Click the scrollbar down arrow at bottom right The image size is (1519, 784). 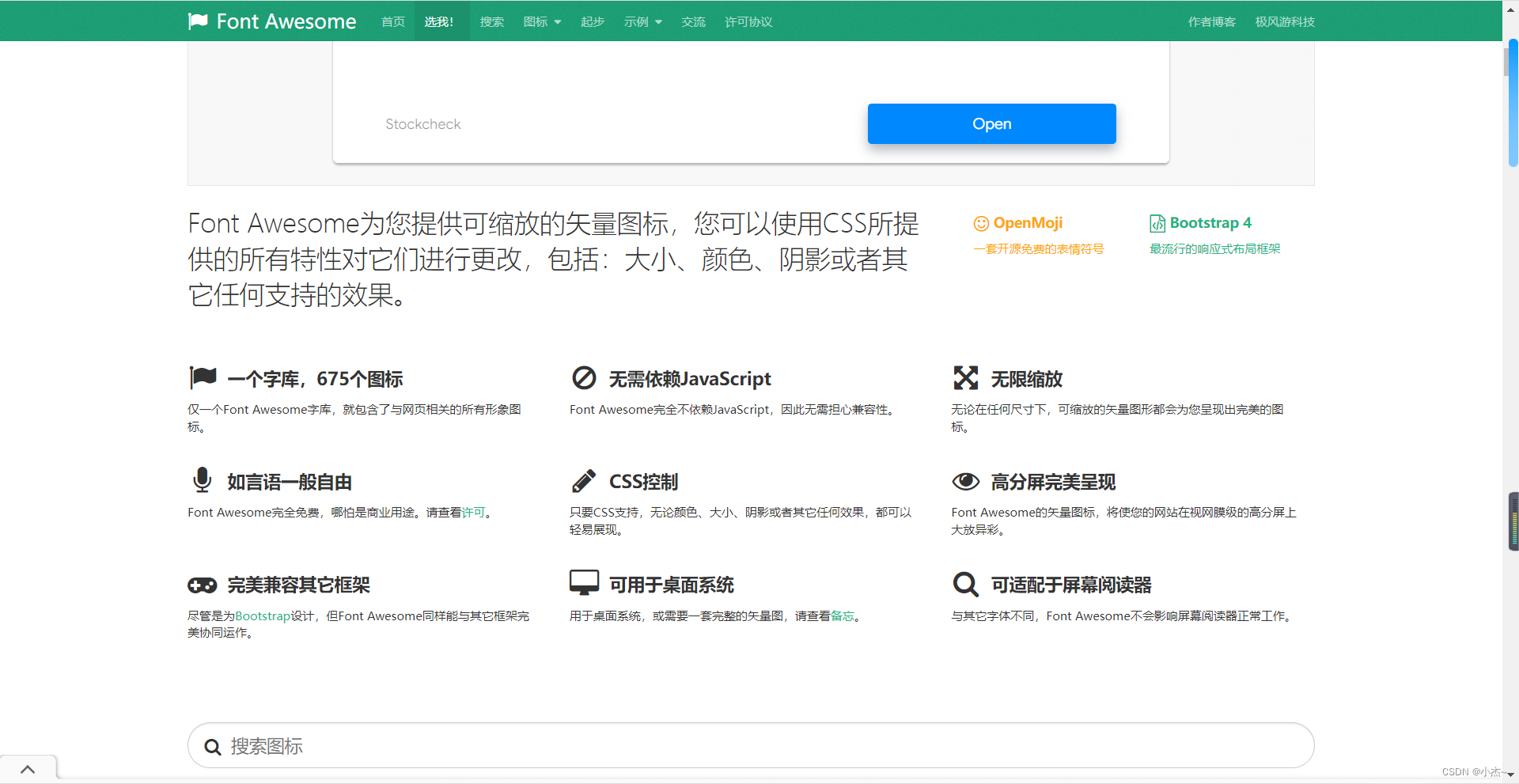point(1510,775)
